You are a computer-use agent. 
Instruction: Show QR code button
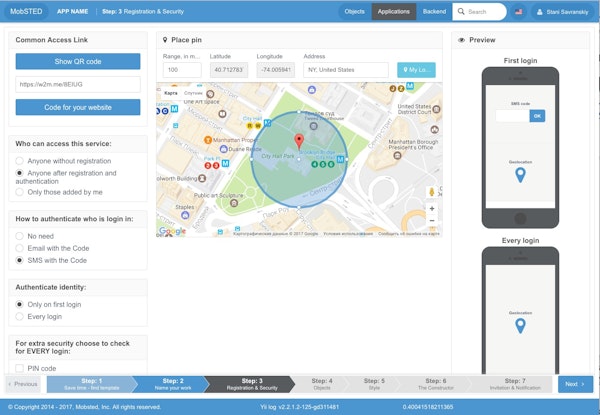pyautogui.click(x=78, y=61)
